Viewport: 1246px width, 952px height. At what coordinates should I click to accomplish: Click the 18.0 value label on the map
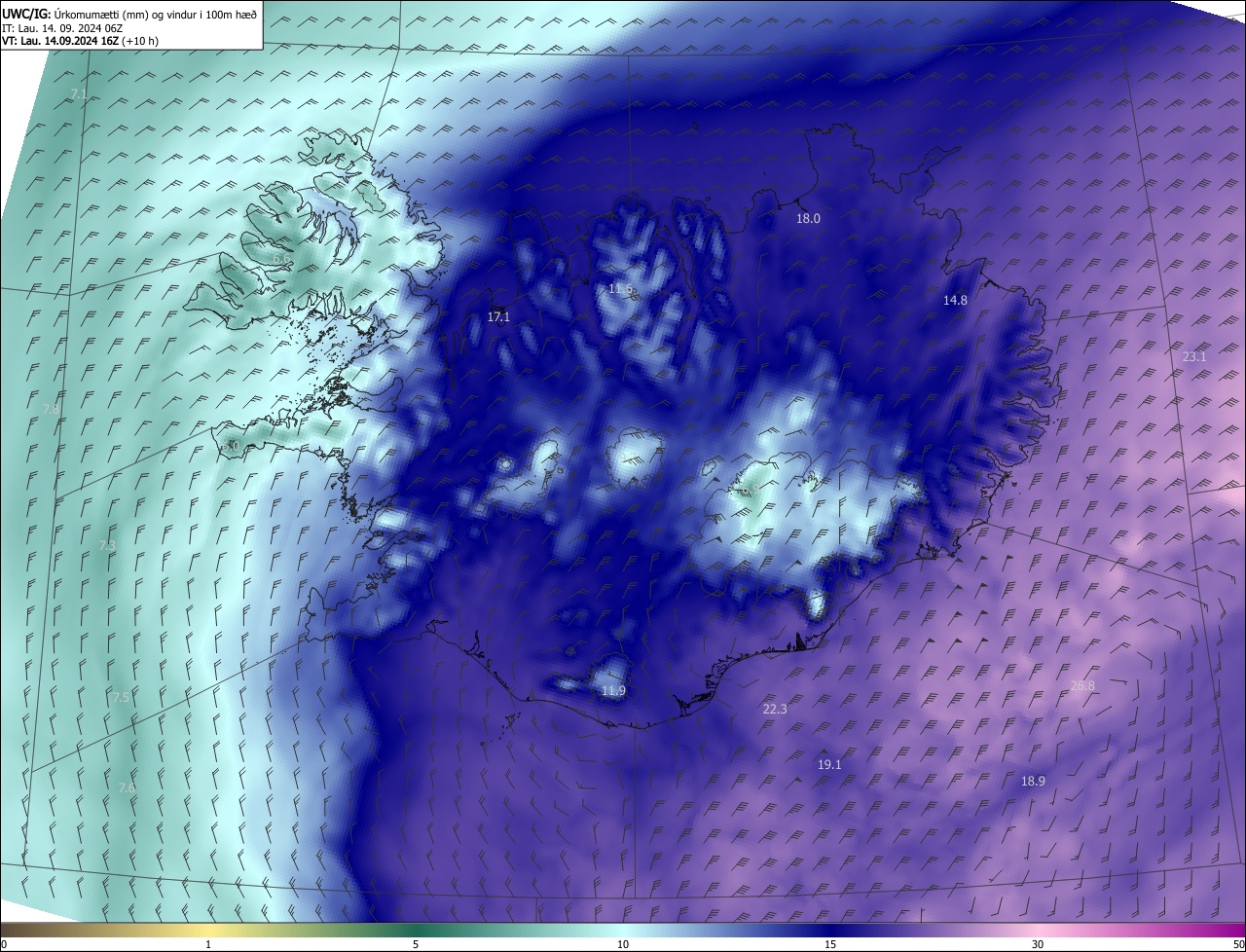point(808,219)
